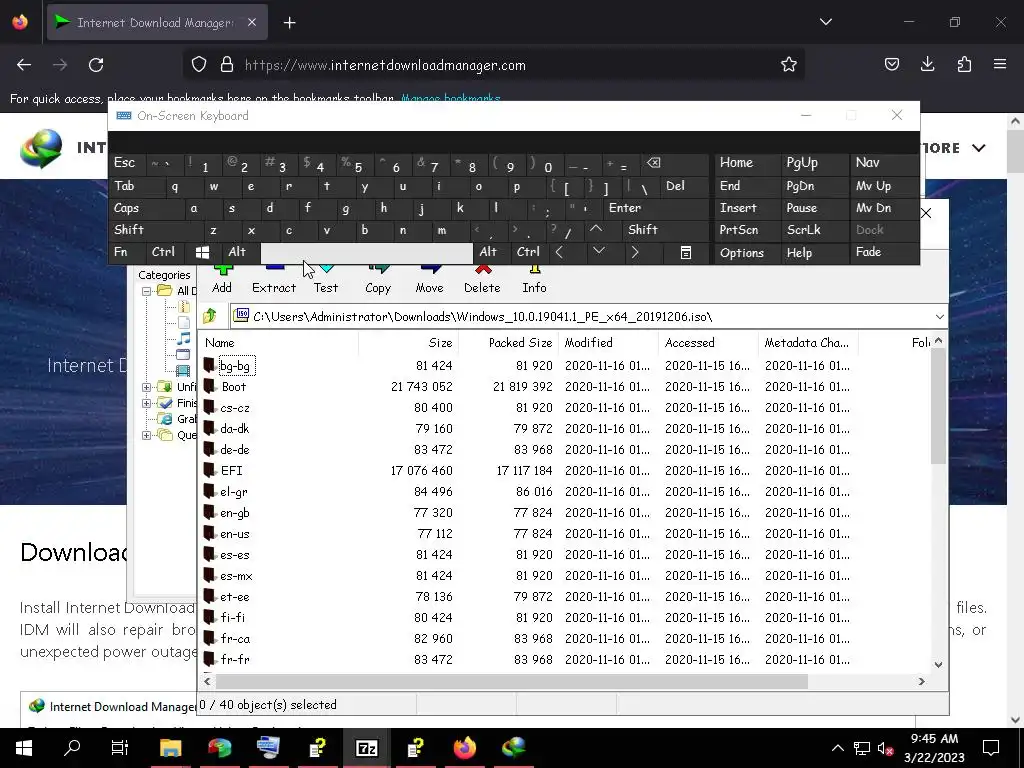The image size is (1024, 768).
Task: Expand the website store menu chevron
Action: 978,148
